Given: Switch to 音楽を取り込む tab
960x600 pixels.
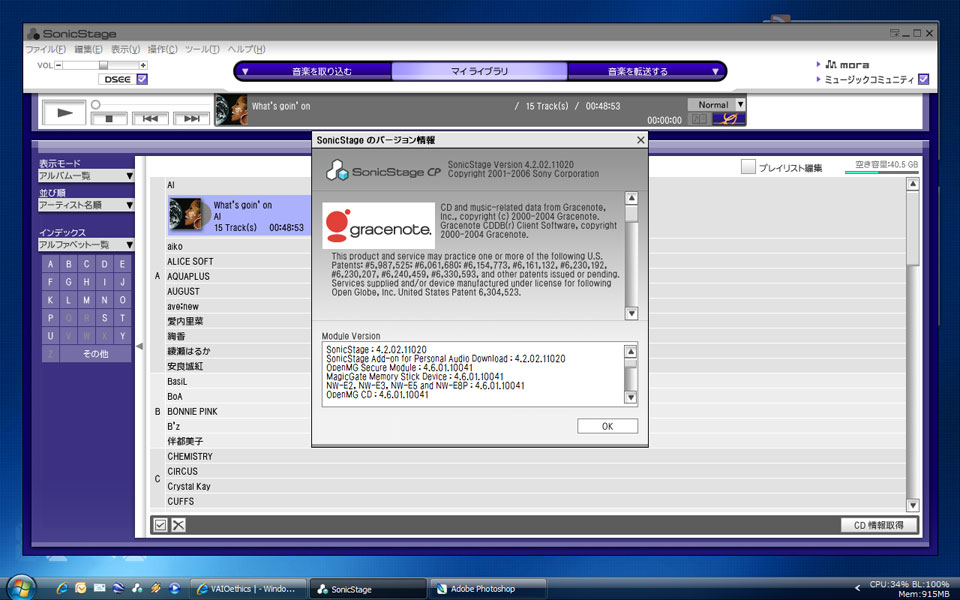Looking at the screenshot, I should coord(322,71).
